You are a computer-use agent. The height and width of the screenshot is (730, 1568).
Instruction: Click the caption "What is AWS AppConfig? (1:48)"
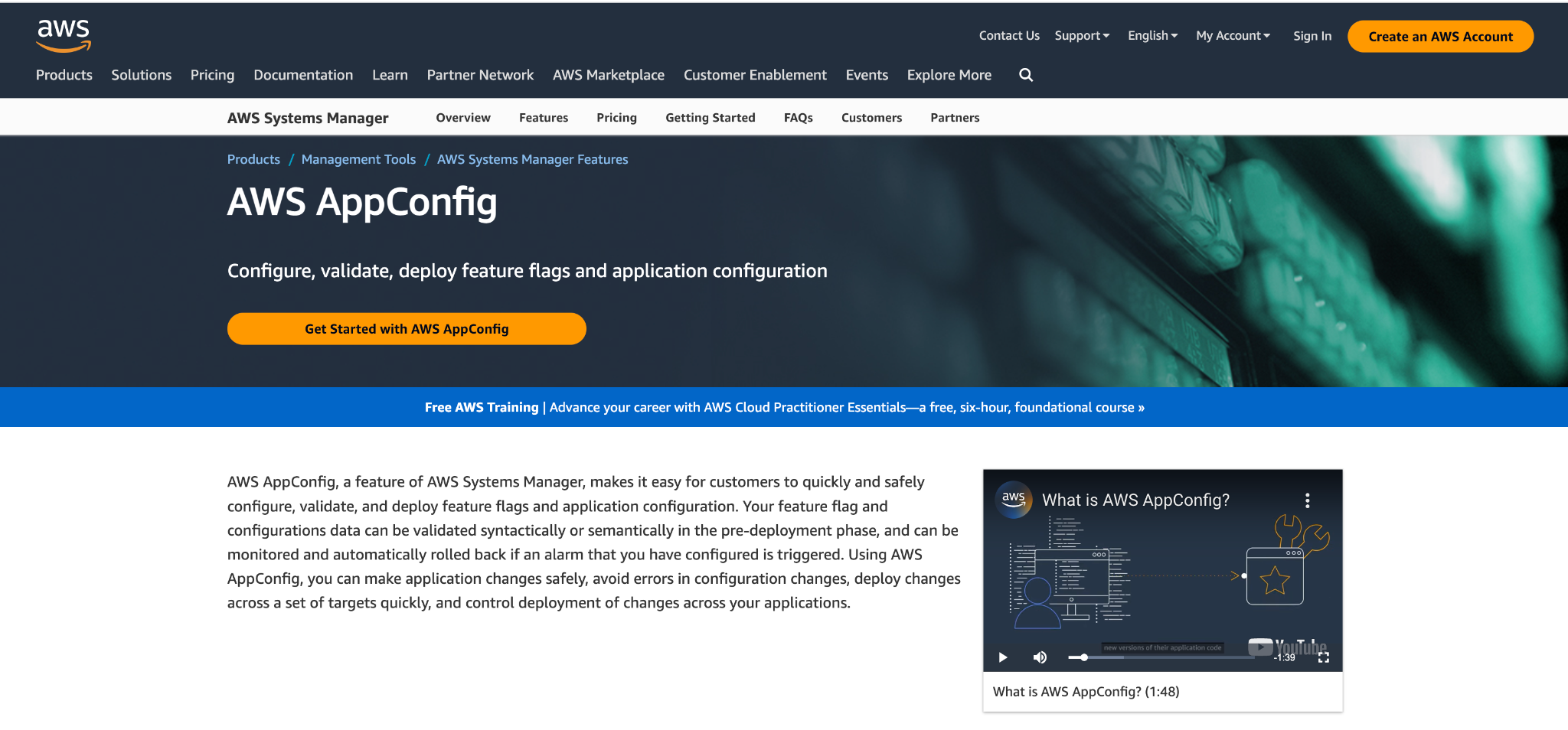pyautogui.click(x=1086, y=692)
